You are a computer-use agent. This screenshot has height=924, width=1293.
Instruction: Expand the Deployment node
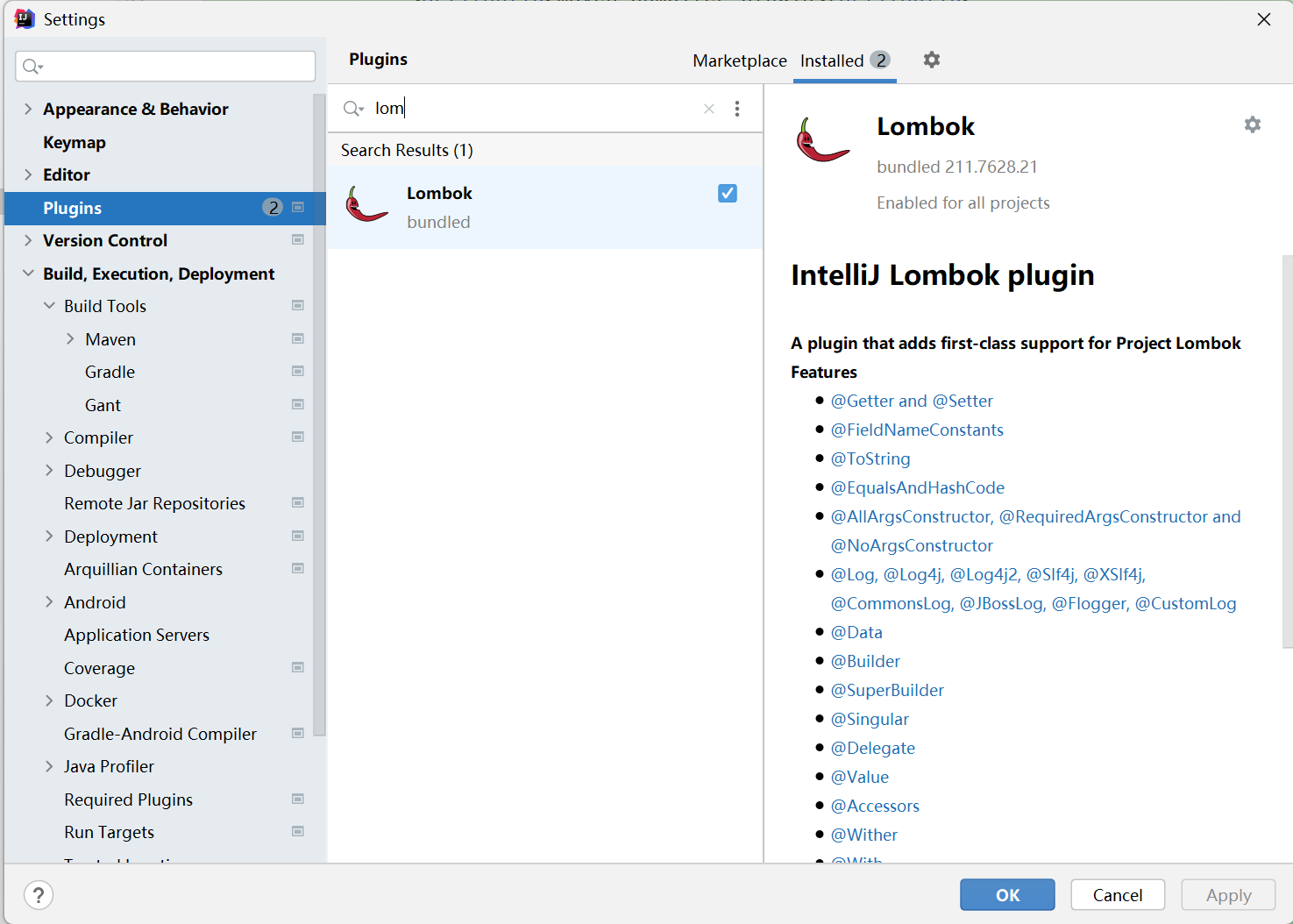(x=49, y=537)
